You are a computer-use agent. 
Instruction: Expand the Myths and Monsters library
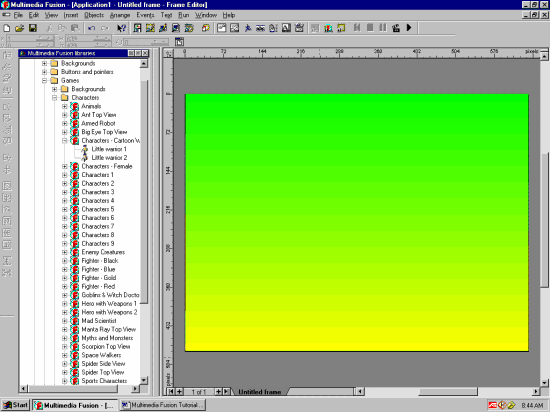pyautogui.click(x=65, y=338)
